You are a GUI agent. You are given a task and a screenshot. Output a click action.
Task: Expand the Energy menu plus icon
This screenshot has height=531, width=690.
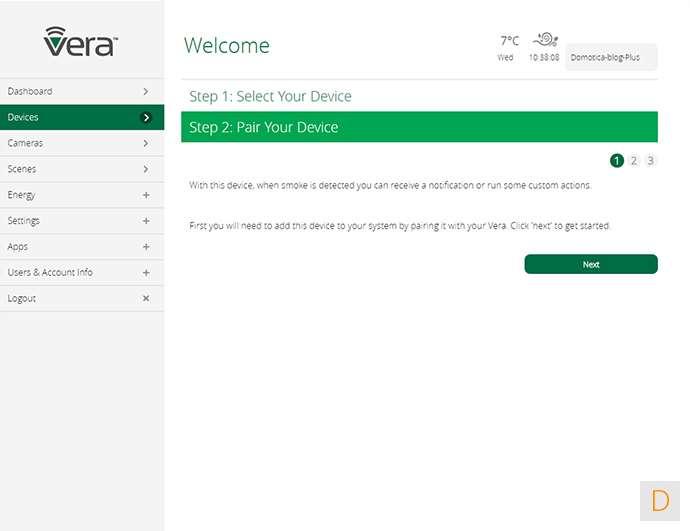(146, 195)
